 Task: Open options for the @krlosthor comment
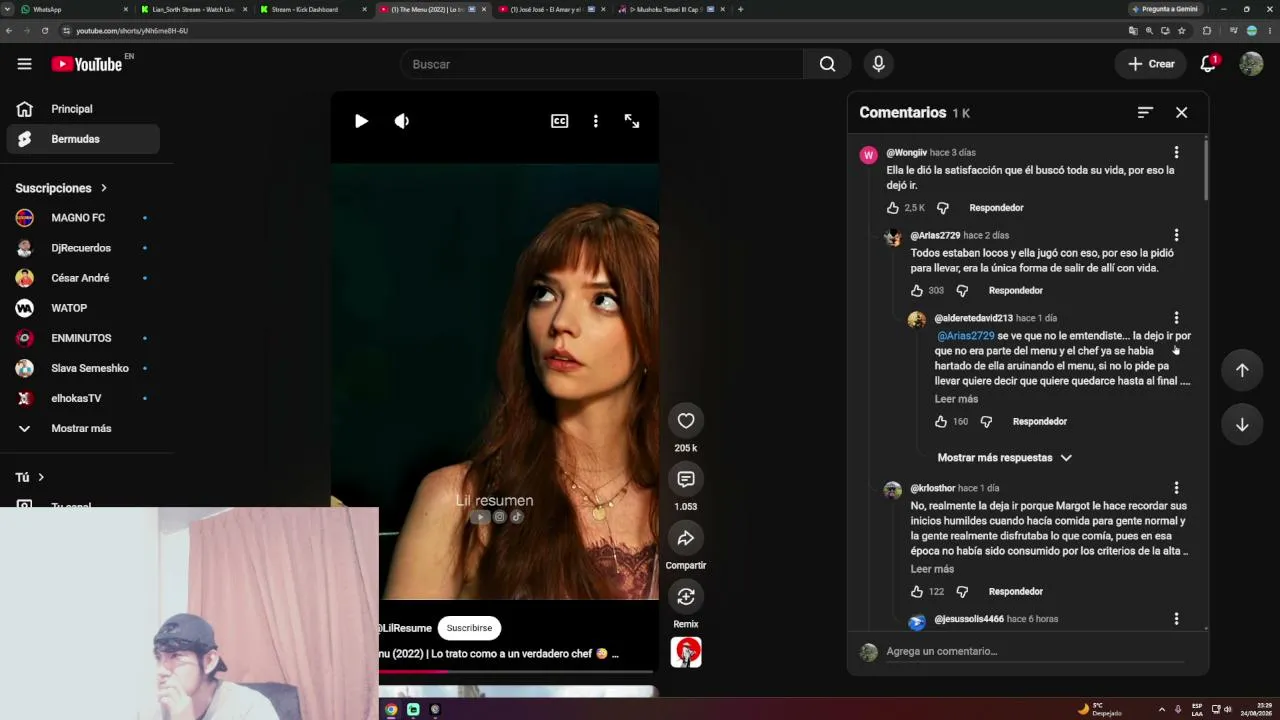coord(1176,488)
